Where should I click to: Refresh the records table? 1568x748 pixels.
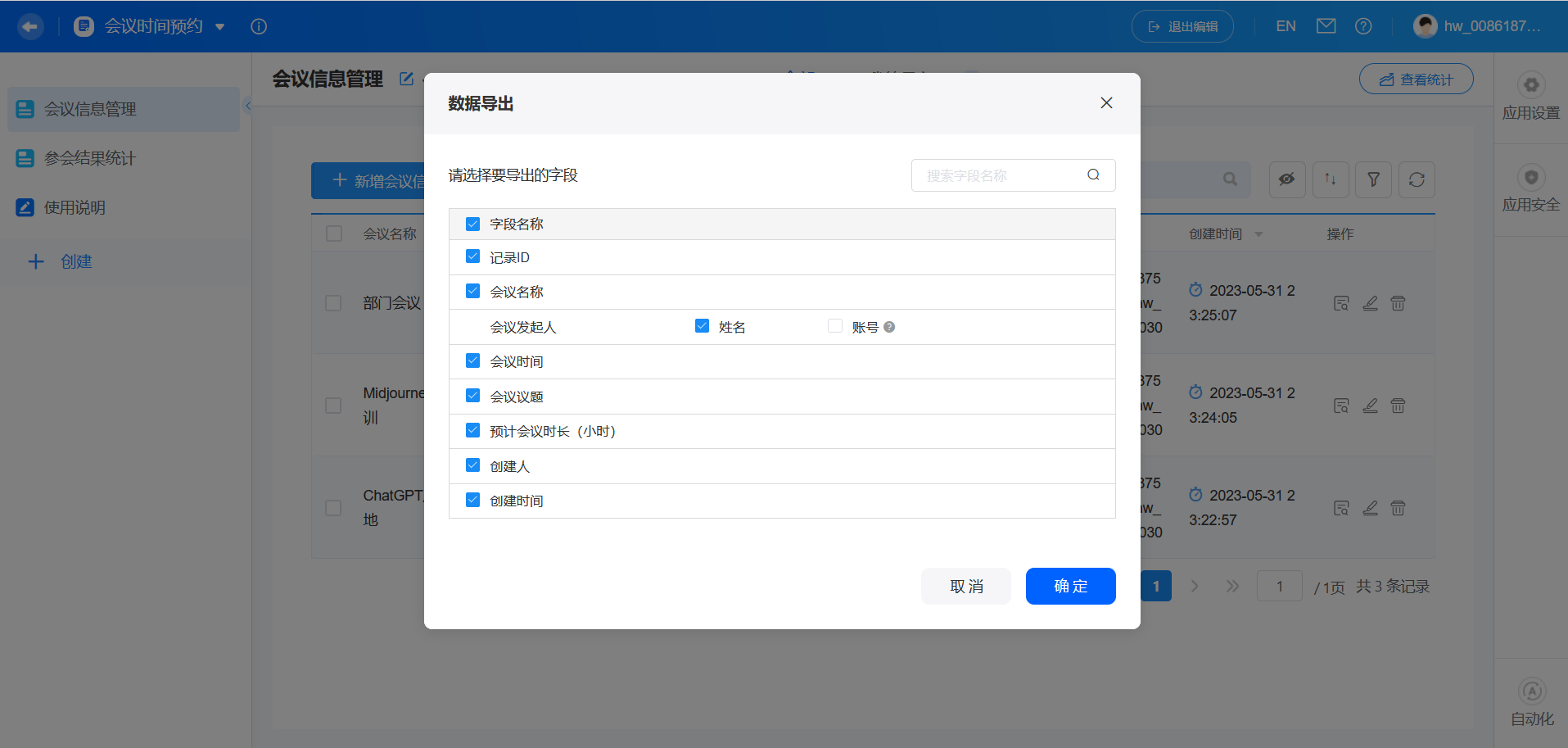coord(1416,179)
